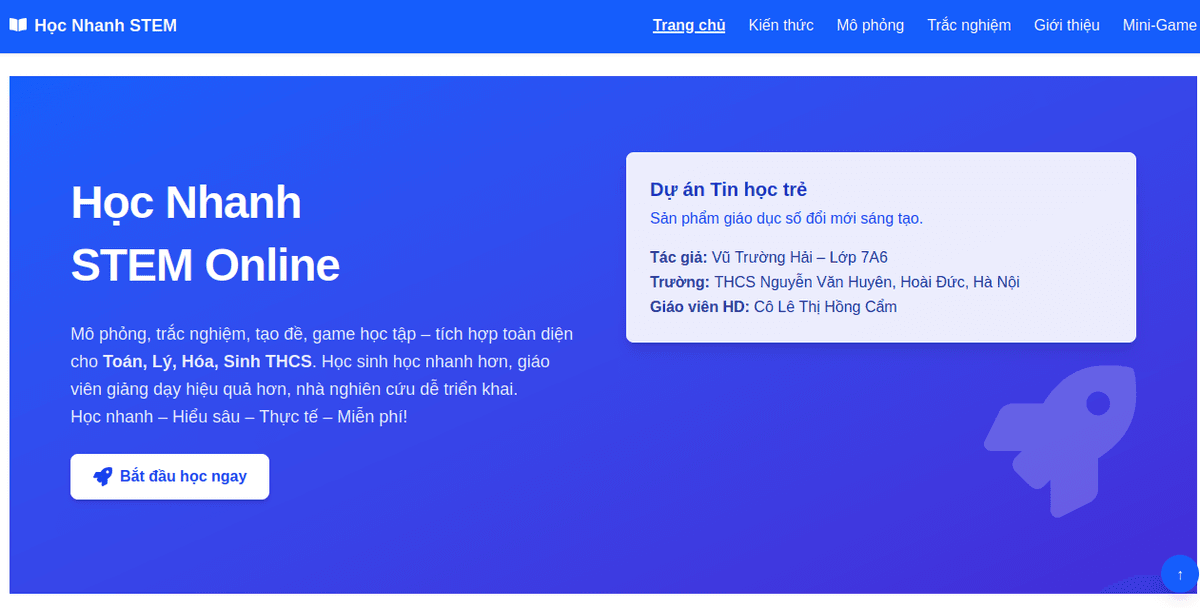Go to the Mô phỏng page
Image resolution: width=1200 pixels, height=608 pixels.
(870, 25)
